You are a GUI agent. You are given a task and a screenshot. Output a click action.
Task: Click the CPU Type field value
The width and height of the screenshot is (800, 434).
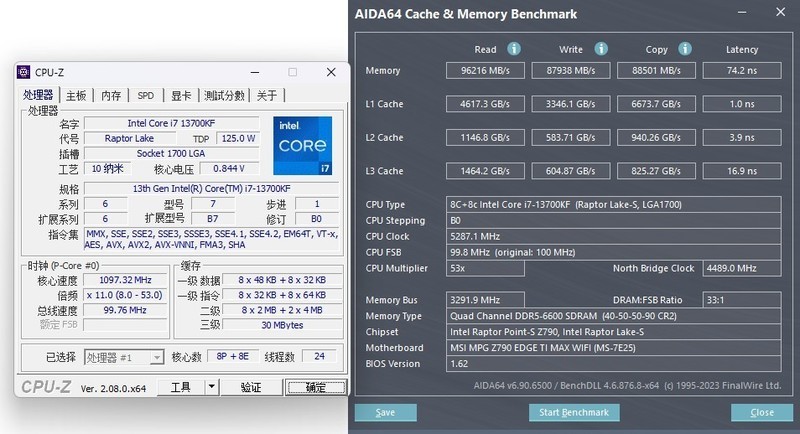click(x=613, y=205)
